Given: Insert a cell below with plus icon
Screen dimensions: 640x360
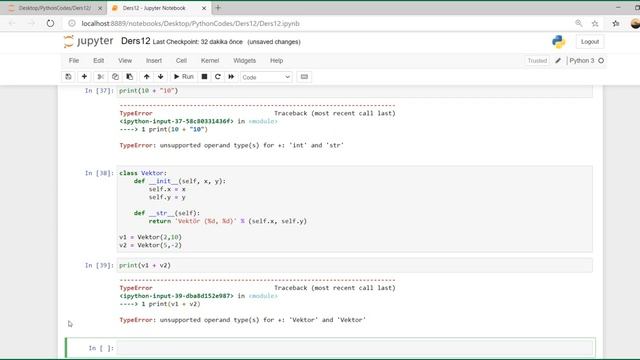Looking at the screenshot, I should tap(84, 77).
